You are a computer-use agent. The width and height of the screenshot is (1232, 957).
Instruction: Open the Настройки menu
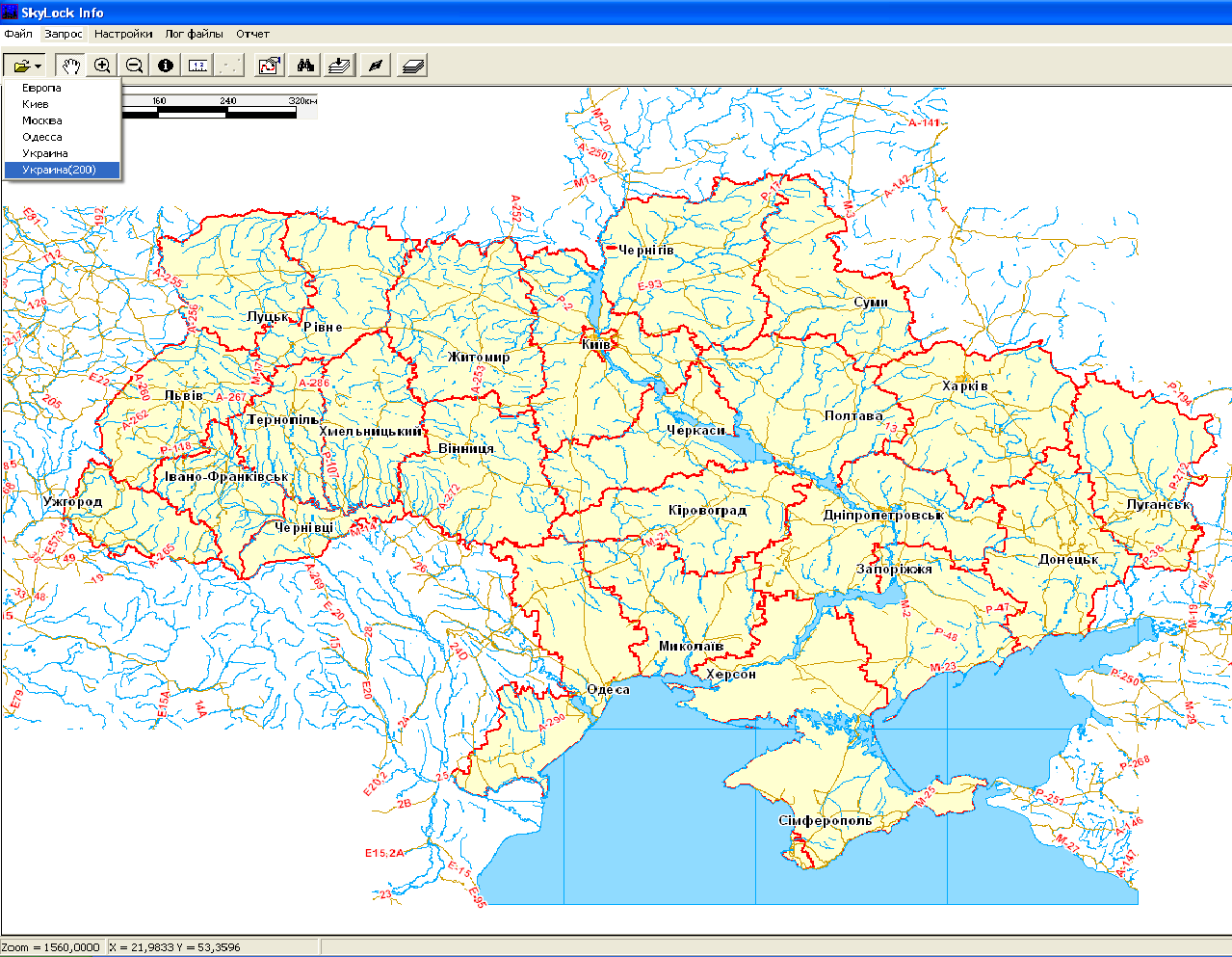point(123,34)
